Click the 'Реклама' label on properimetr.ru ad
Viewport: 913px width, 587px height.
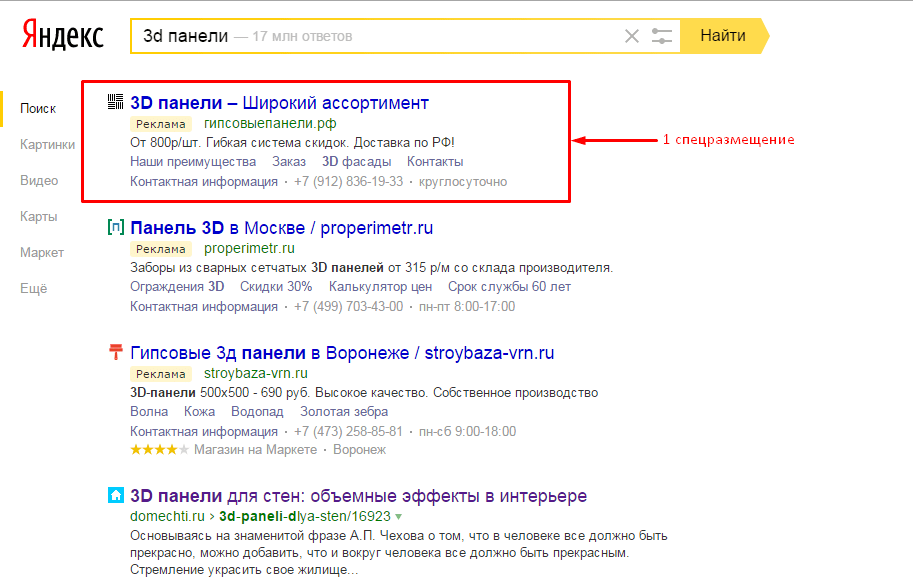pyautogui.click(x=161, y=249)
